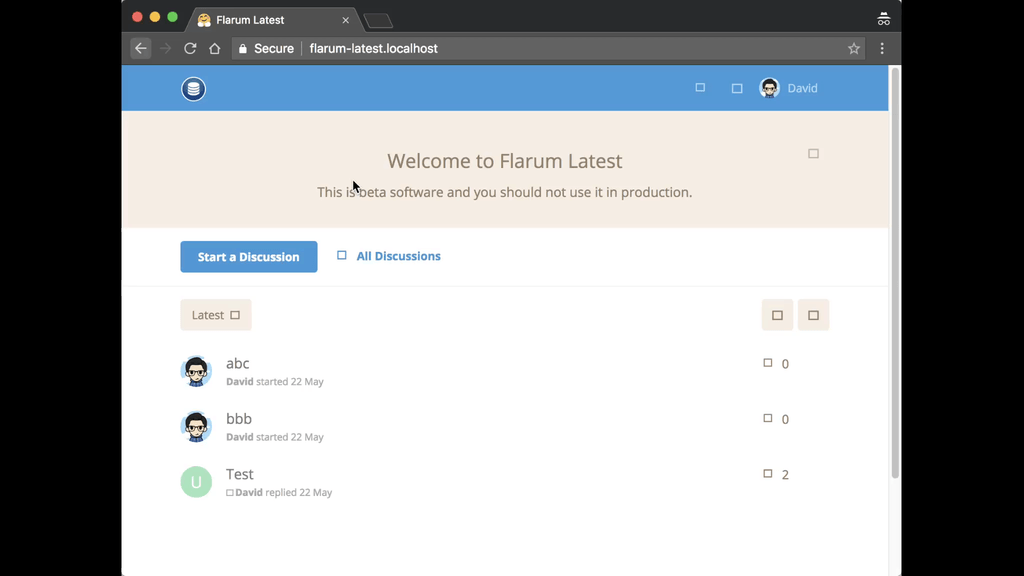Click 'David started 22 May' under bbb
The height and width of the screenshot is (576, 1024).
275,437
